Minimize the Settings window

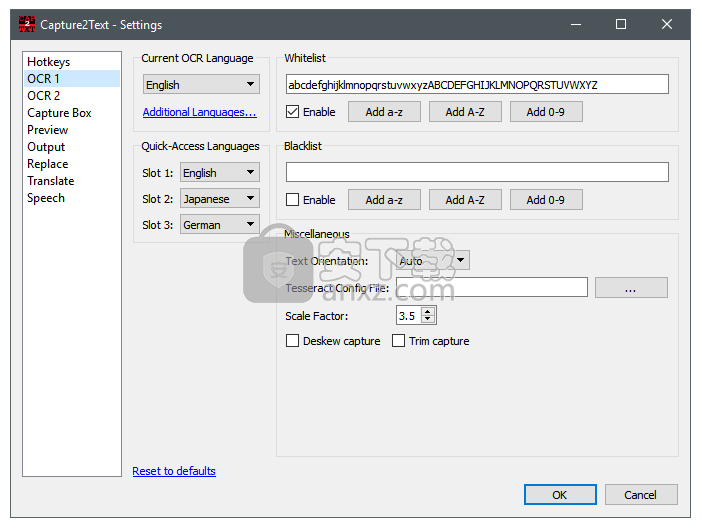pos(576,24)
